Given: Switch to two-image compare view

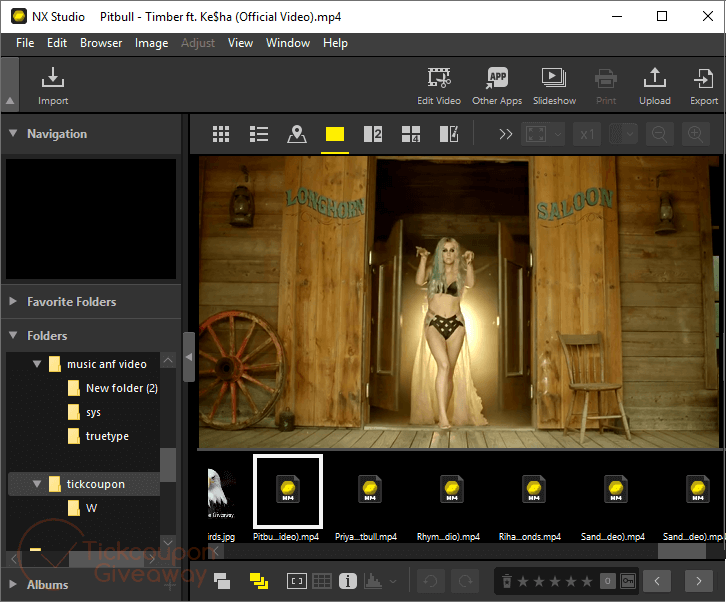Looking at the screenshot, I should 373,134.
